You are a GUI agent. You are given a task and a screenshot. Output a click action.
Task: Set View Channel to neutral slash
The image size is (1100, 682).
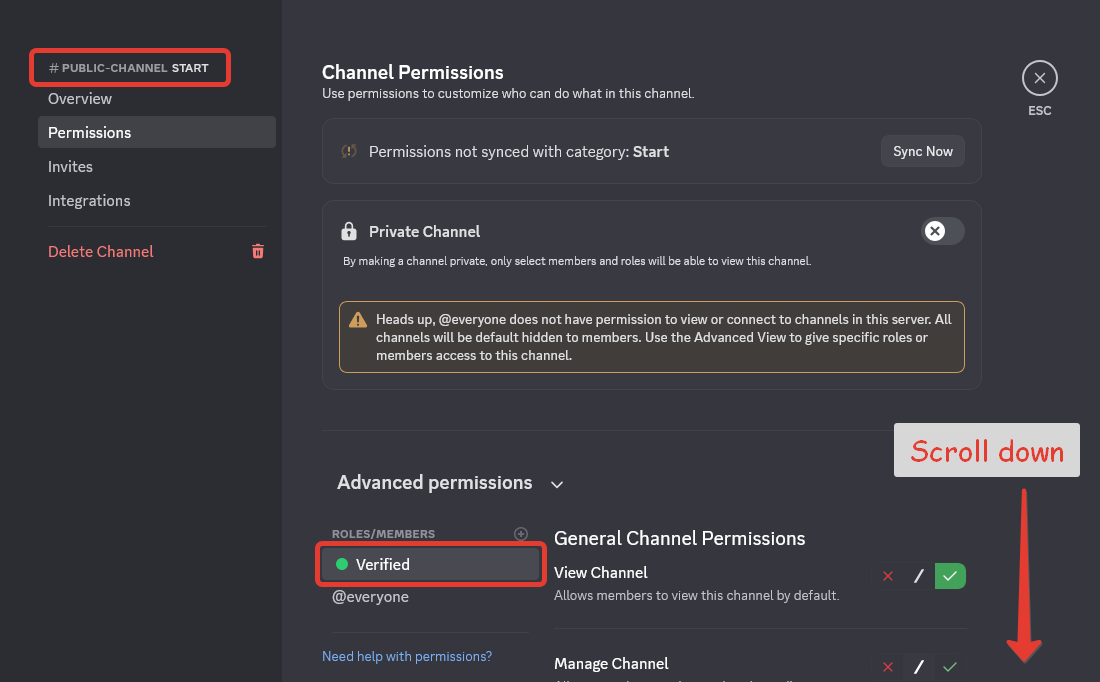(x=918, y=576)
